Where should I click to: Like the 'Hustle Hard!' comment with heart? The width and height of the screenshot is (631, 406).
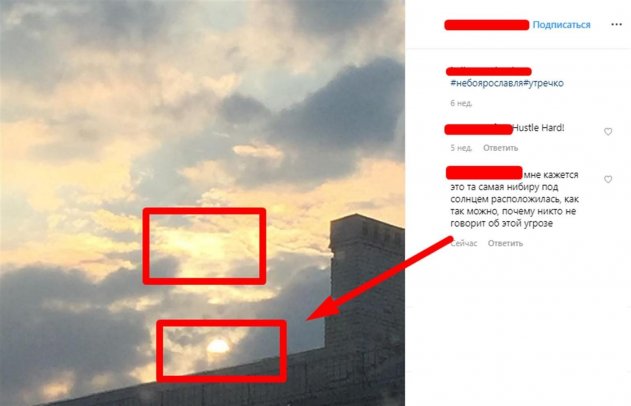608,132
